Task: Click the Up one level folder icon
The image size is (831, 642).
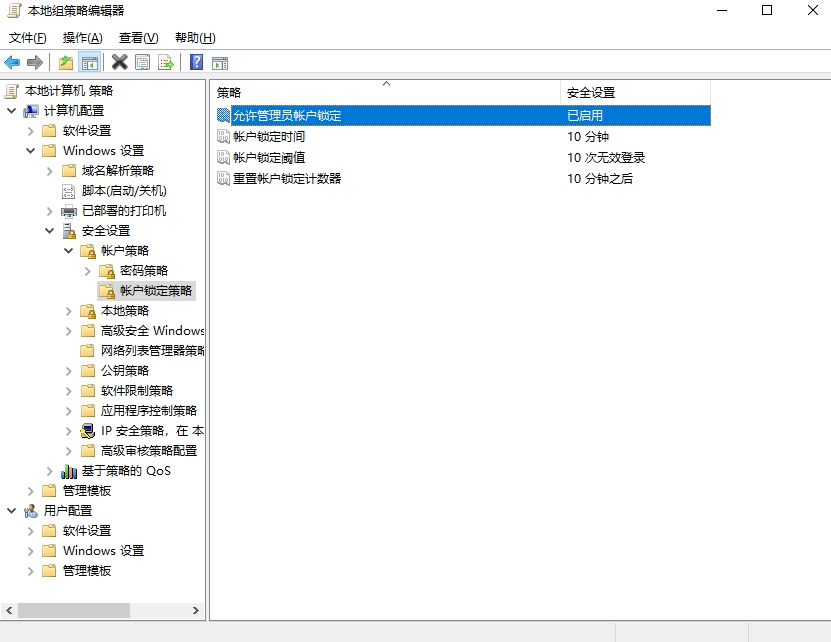Action: pos(66,63)
